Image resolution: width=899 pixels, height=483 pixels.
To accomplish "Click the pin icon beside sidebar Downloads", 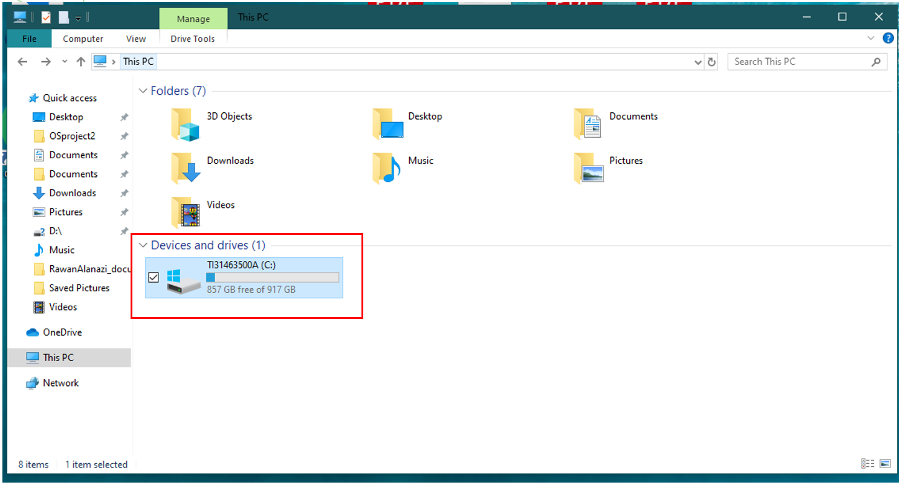I will tap(124, 193).
